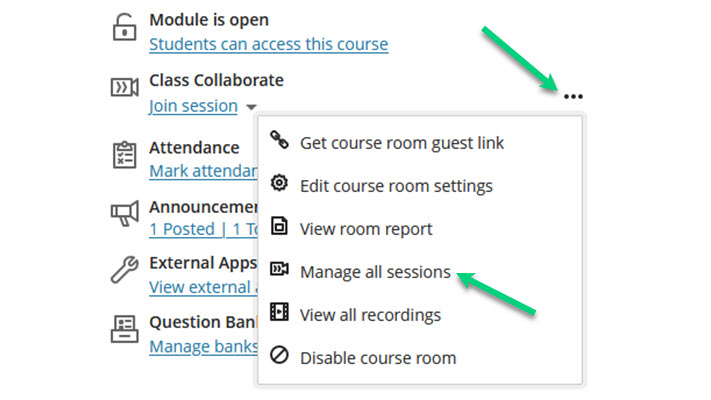The height and width of the screenshot is (400, 711).
Task: Click the External Apps wrench icon
Action: pos(125,269)
